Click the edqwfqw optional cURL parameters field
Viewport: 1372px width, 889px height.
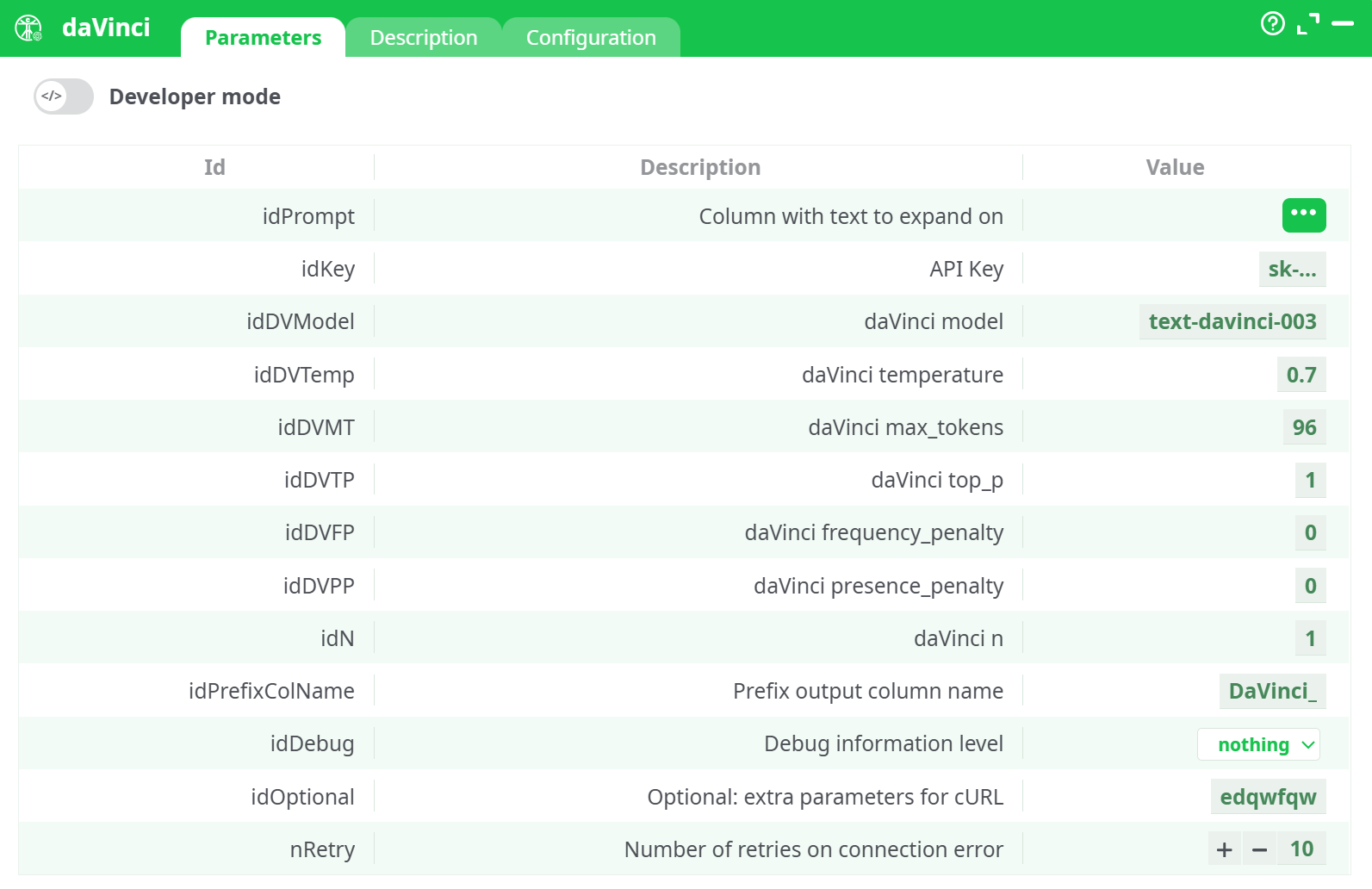pos(1268,797)
